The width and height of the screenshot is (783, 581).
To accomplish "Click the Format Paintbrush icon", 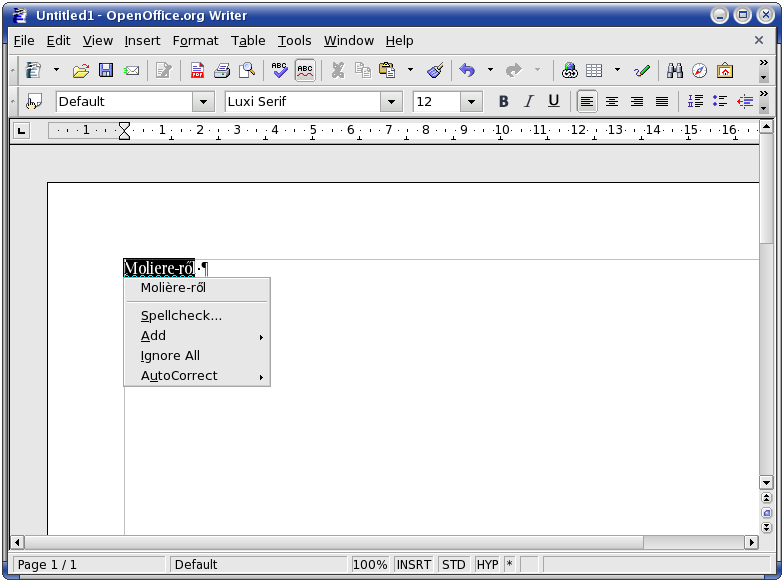I will [x=435, y=70].
